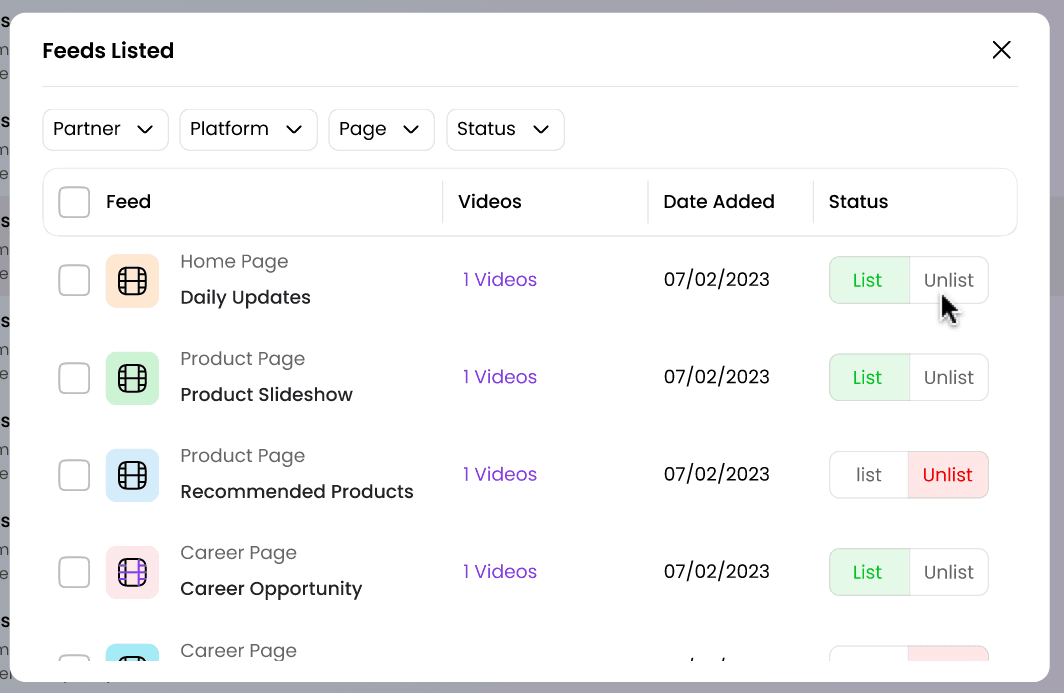Check the Daily Updates feed checkbox
This screenshot has width=1064, height=693.
74,281
